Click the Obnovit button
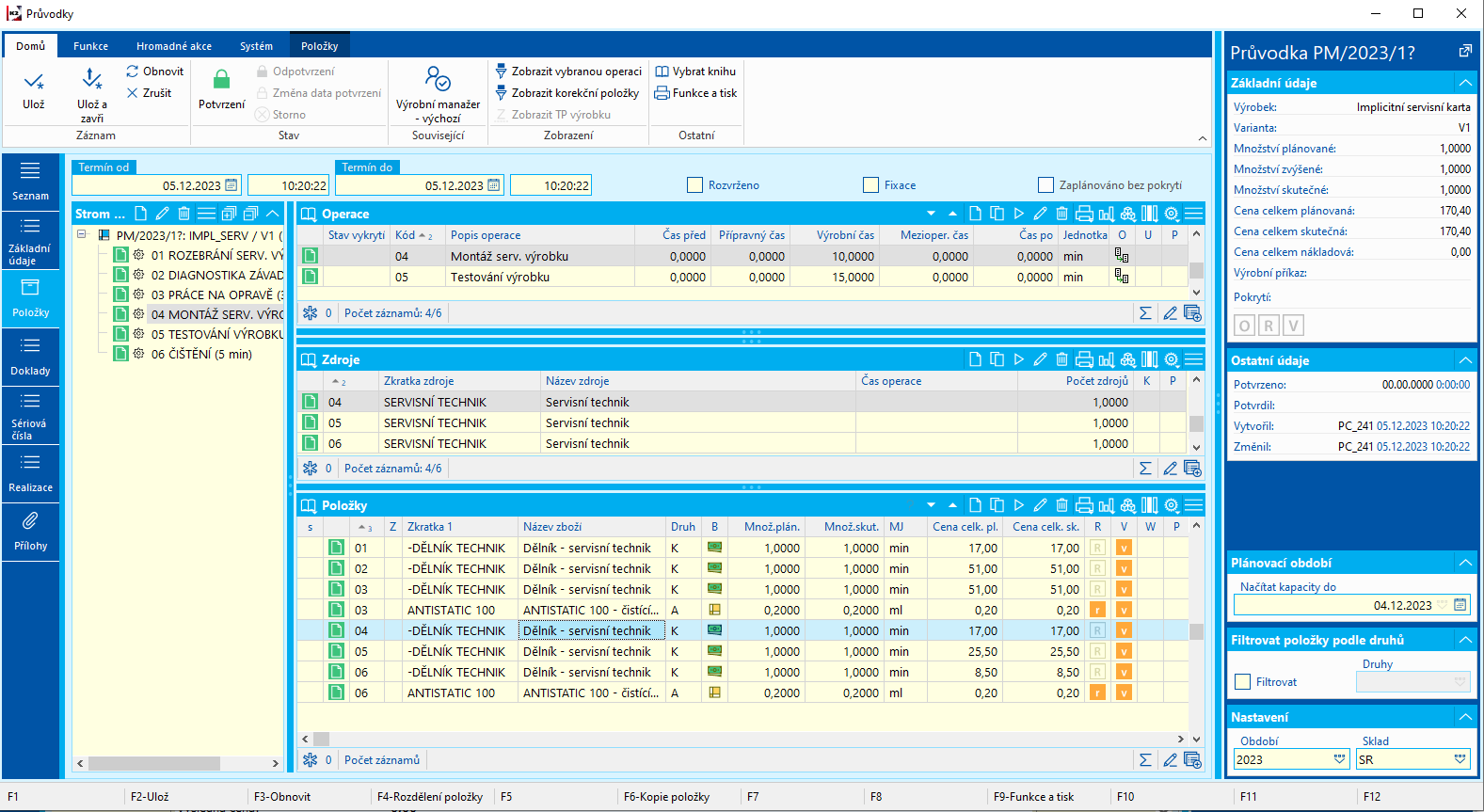 (155, 72)
